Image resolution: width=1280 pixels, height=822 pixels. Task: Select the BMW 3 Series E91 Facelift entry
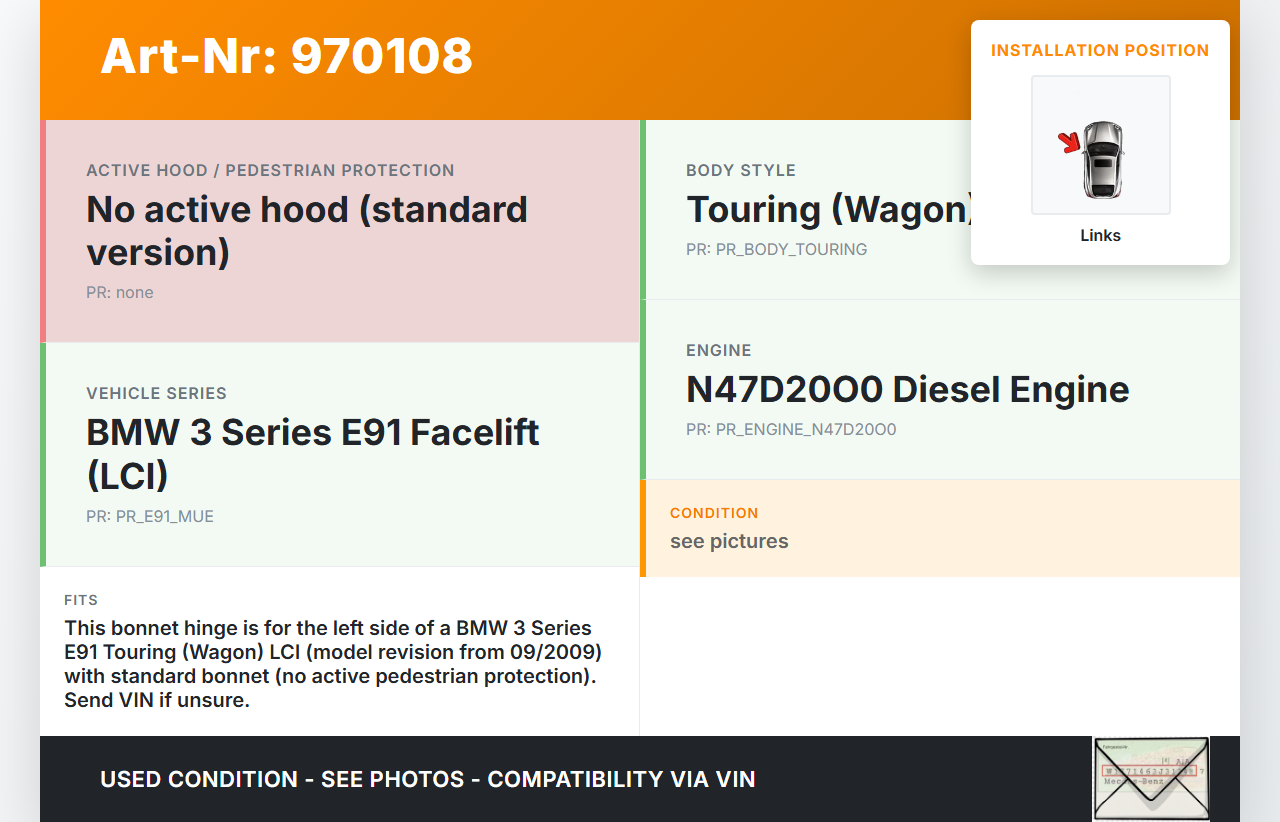click(313, 453)
